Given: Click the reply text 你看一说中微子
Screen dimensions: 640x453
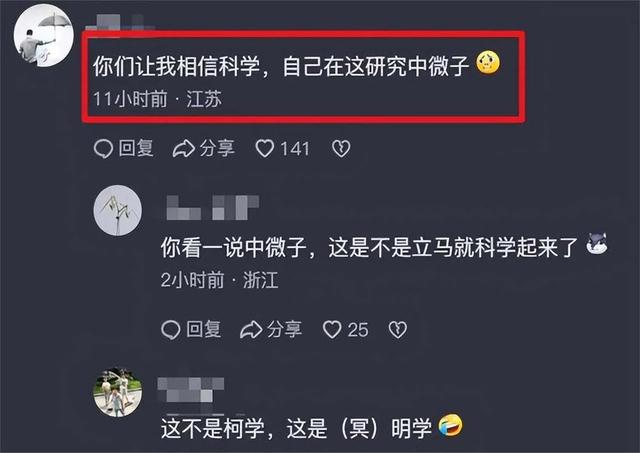Looking at the screenshot, I should pos(369,247).
